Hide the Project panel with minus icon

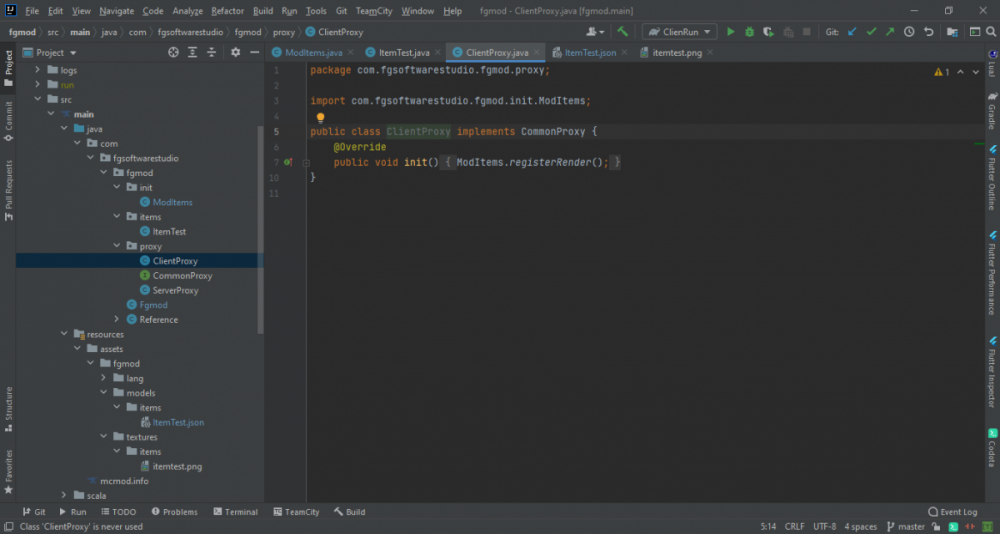point(254,52)
